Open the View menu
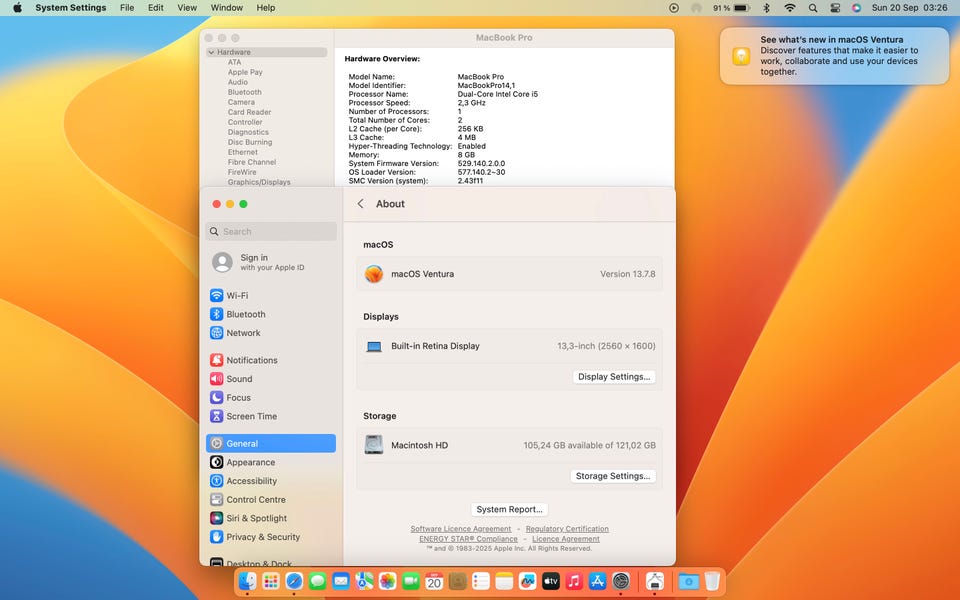This screenshot has width=960, height=600. [187, 8]
